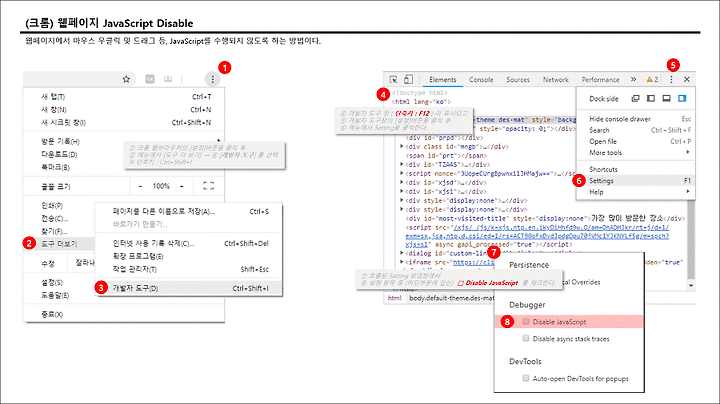
Task: Switch to the Console tab
Action: point(481,79)
